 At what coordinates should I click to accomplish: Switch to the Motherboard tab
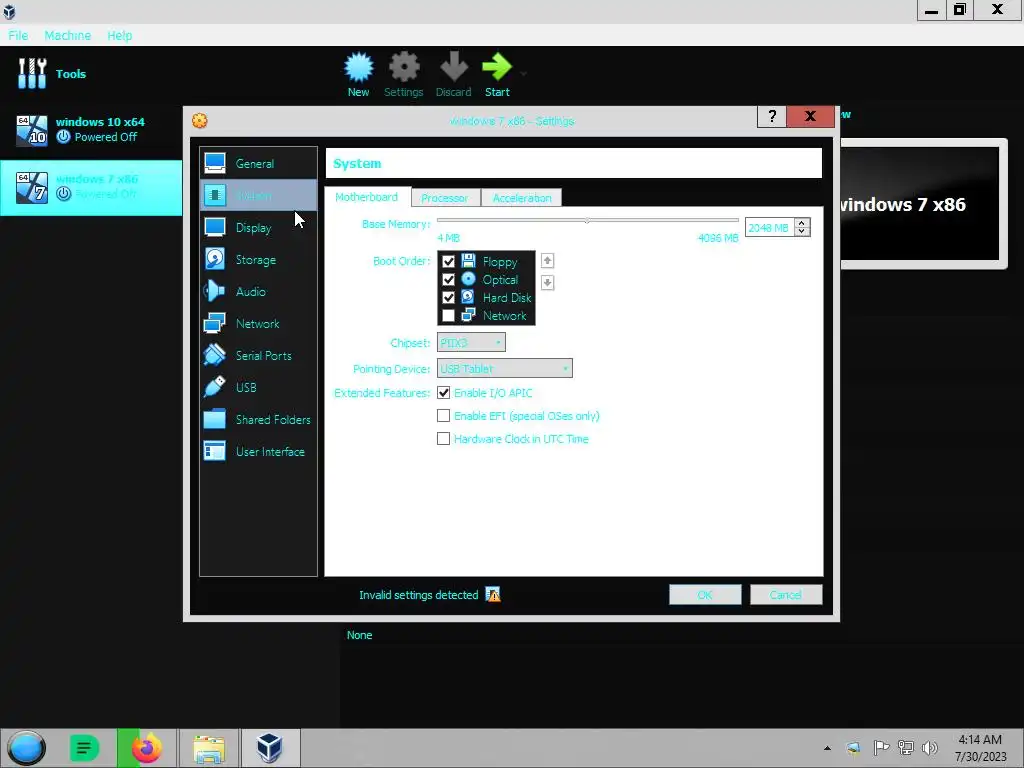click(x=366, y=197)
